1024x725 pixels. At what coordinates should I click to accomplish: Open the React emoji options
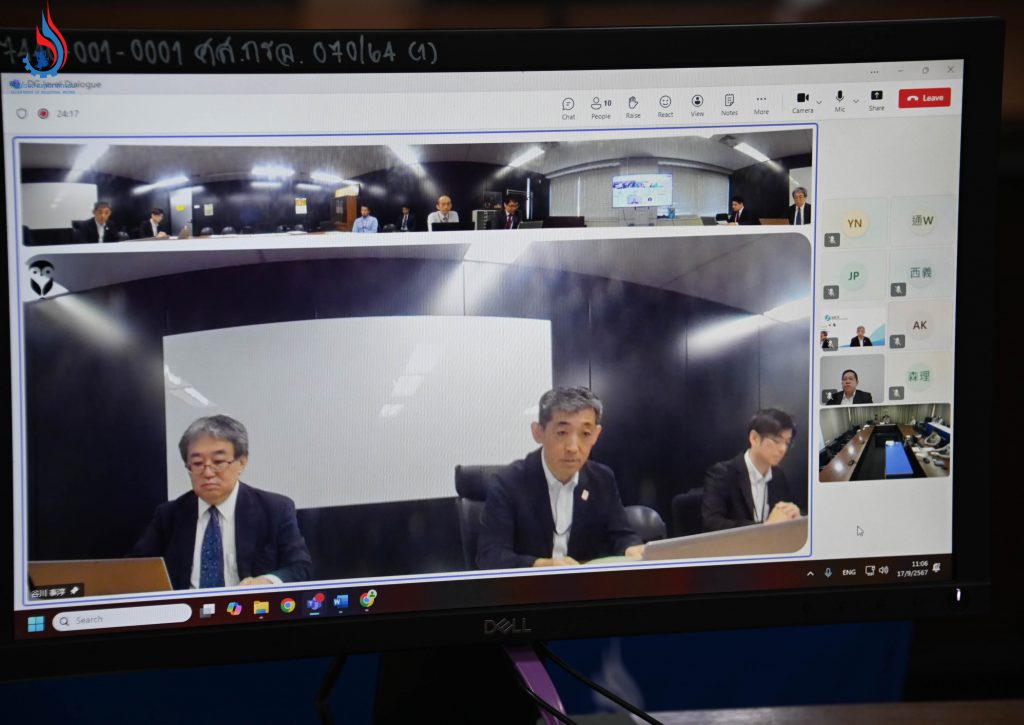tap(665, 106)
